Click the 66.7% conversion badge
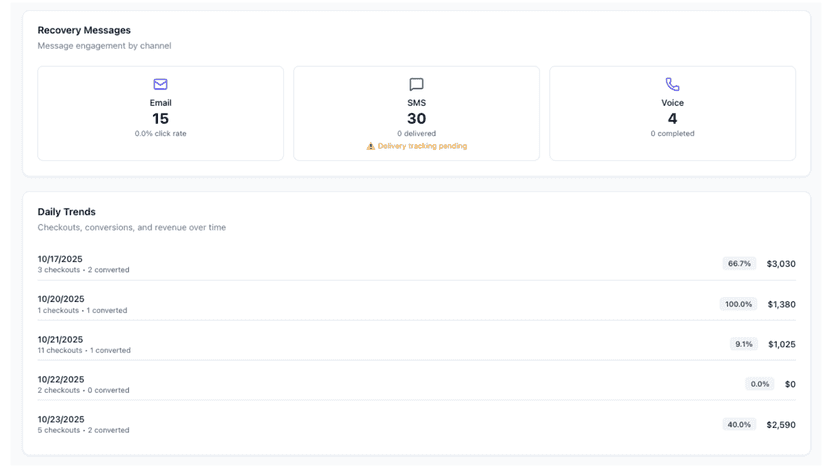The width and height of the screenshot is (828, 466). 739,264
